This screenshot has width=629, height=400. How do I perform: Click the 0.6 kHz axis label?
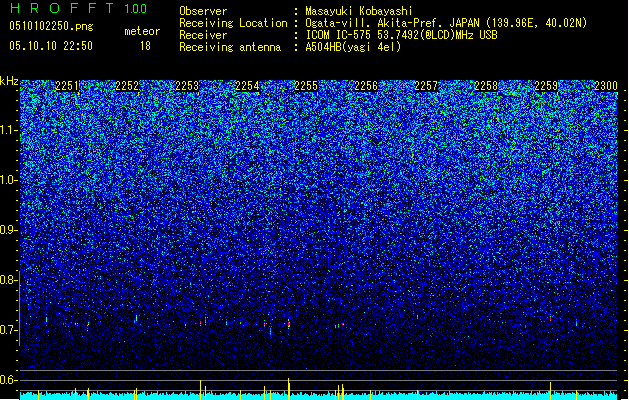tap(9, 380)
